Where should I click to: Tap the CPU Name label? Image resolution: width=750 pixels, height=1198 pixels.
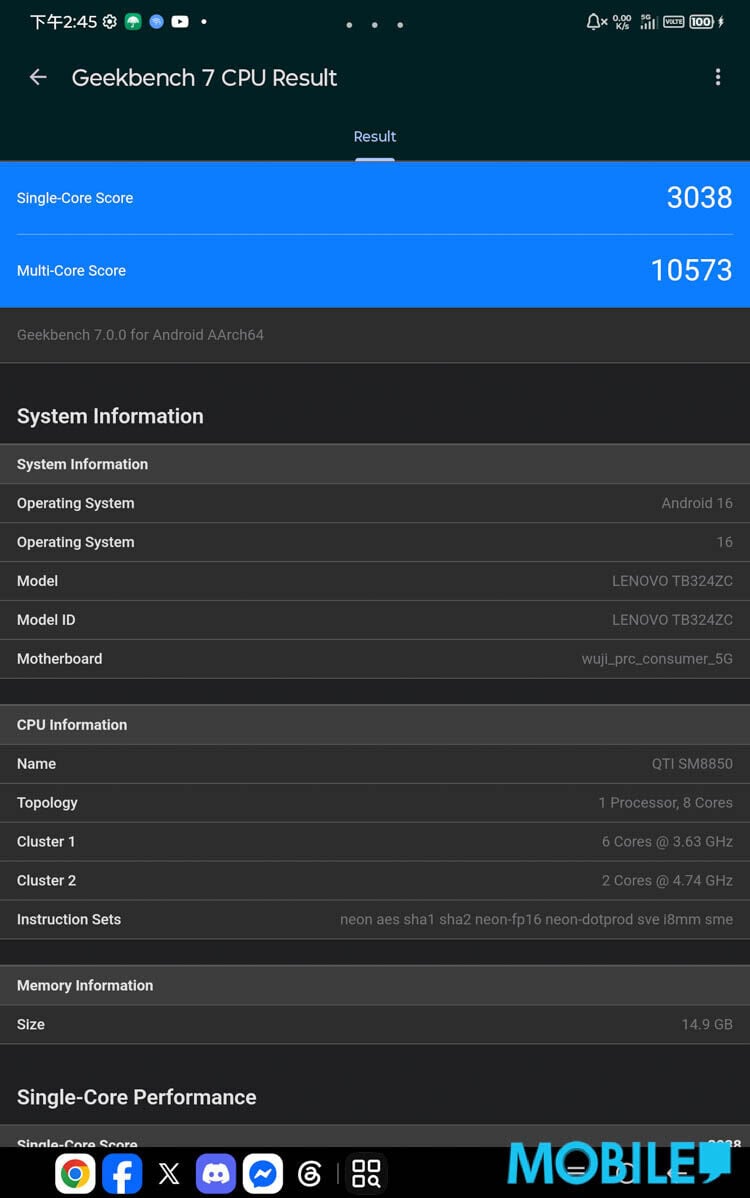point(36,763)
